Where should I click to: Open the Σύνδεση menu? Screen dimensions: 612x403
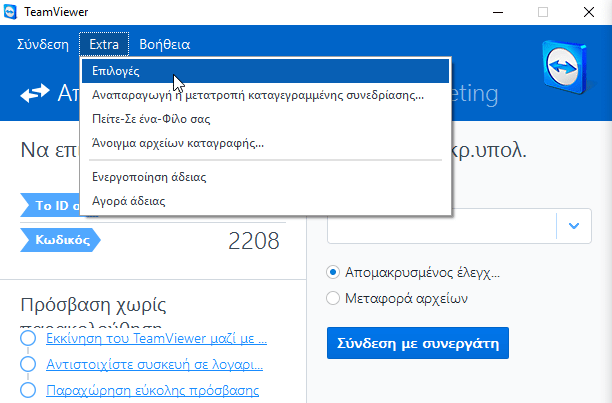coord(43,44)
